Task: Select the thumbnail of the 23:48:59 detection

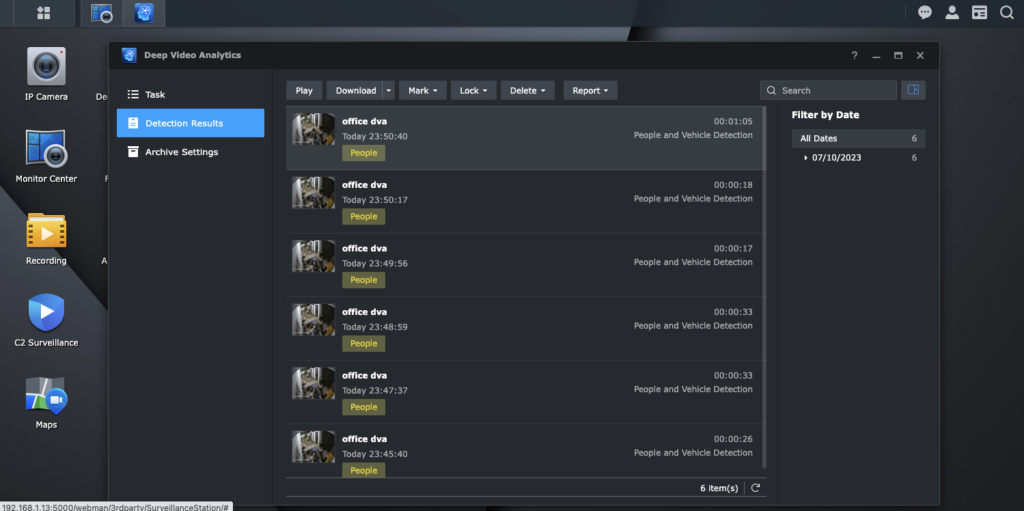Action: [313, 320]
